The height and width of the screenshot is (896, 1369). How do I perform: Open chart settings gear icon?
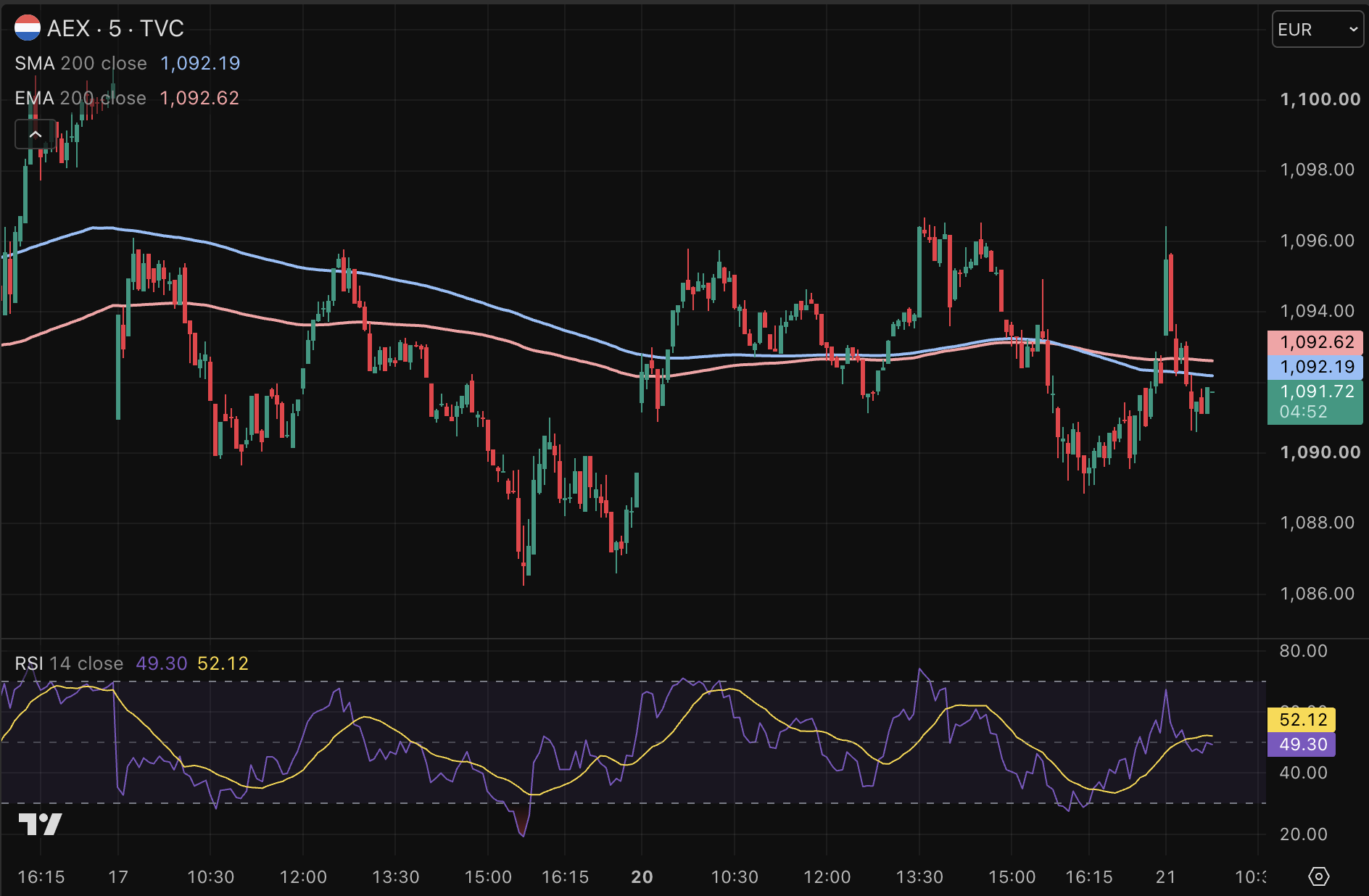click(1318, 876)
